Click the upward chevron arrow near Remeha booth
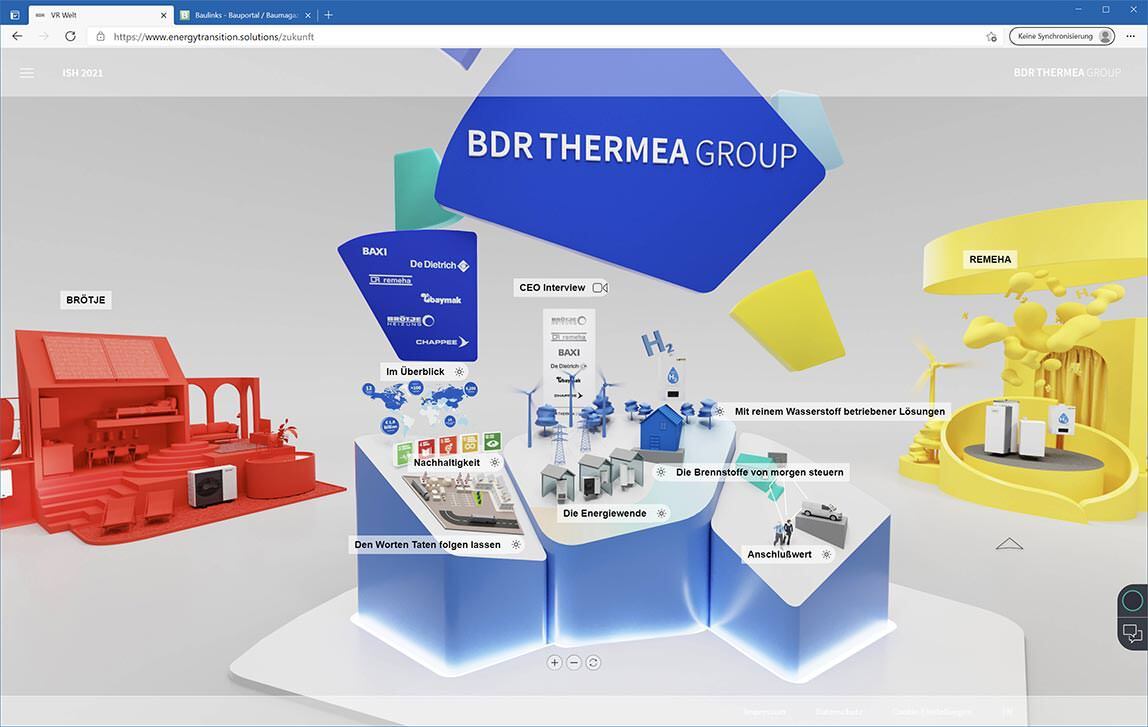Screen dimensions: 1148x727 (x=1009, y=543)
